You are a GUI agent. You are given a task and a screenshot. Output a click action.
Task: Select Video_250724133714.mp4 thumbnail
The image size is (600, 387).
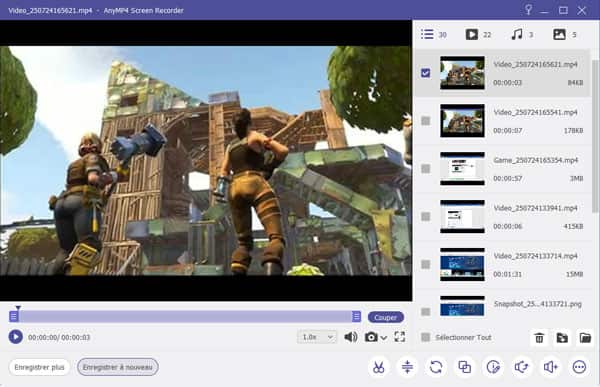point(462,265)
